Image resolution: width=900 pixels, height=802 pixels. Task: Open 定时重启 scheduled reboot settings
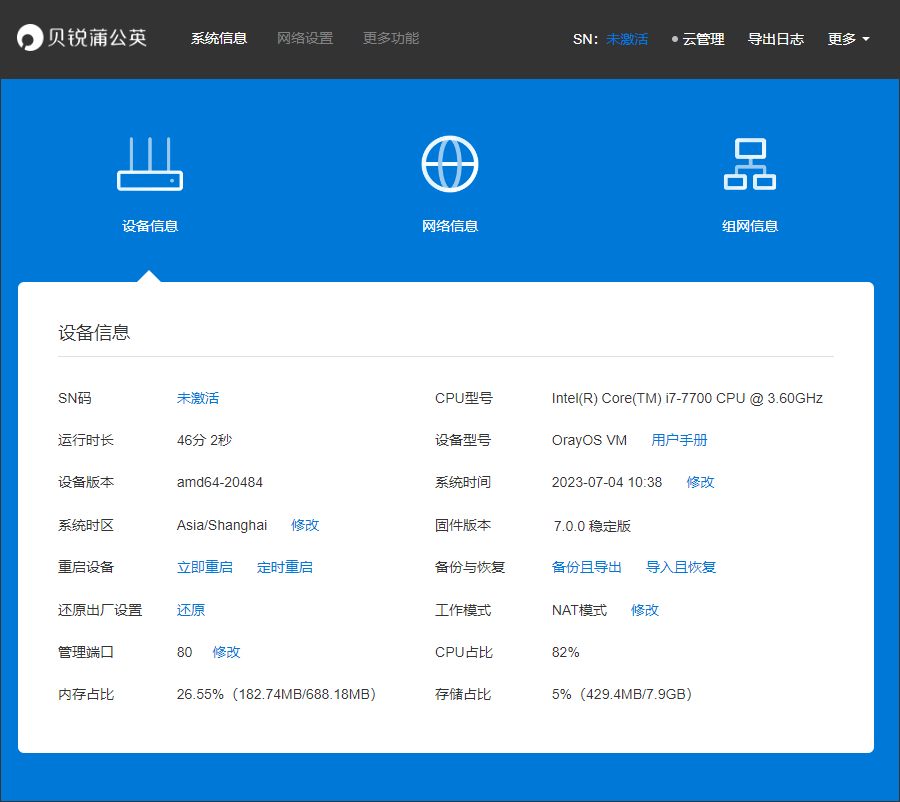tap(284, 567)
